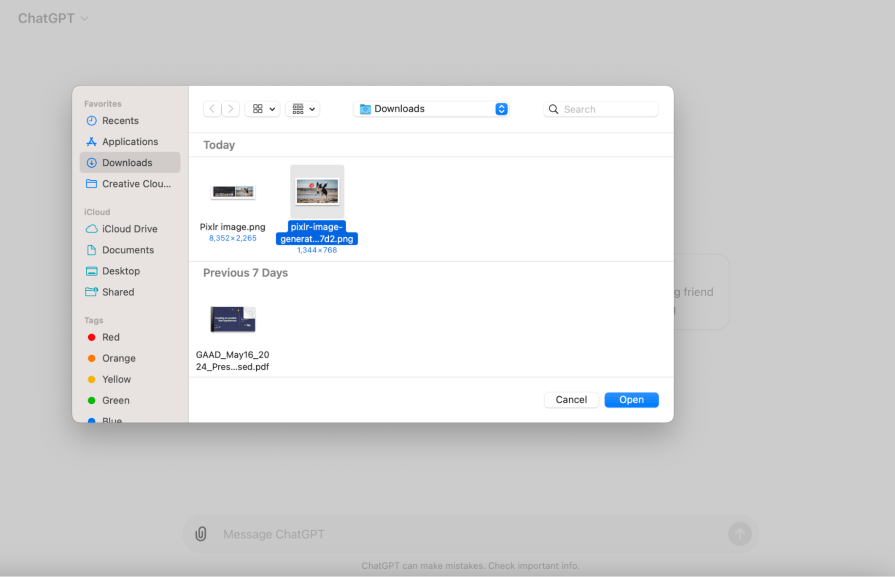Click the Cancel button

click(571, 399)
